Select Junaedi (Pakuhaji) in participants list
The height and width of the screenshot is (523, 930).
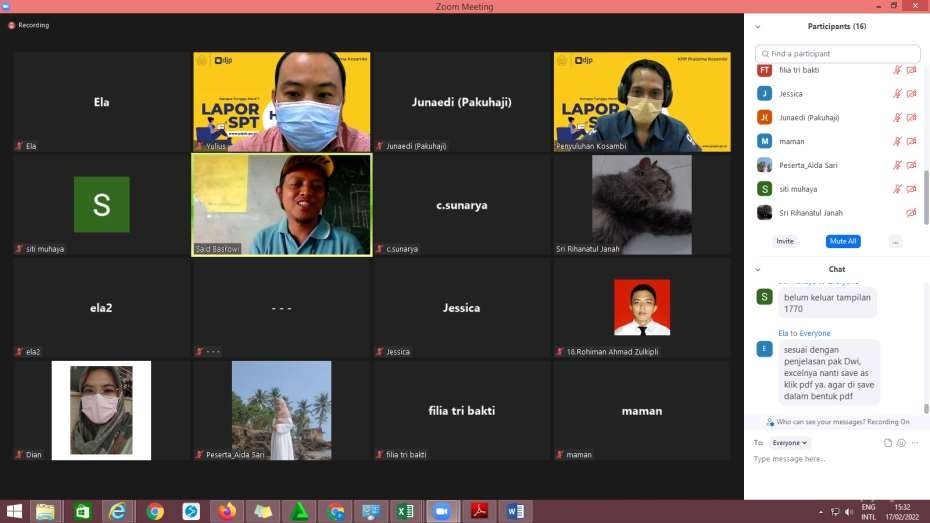(809, 118)
